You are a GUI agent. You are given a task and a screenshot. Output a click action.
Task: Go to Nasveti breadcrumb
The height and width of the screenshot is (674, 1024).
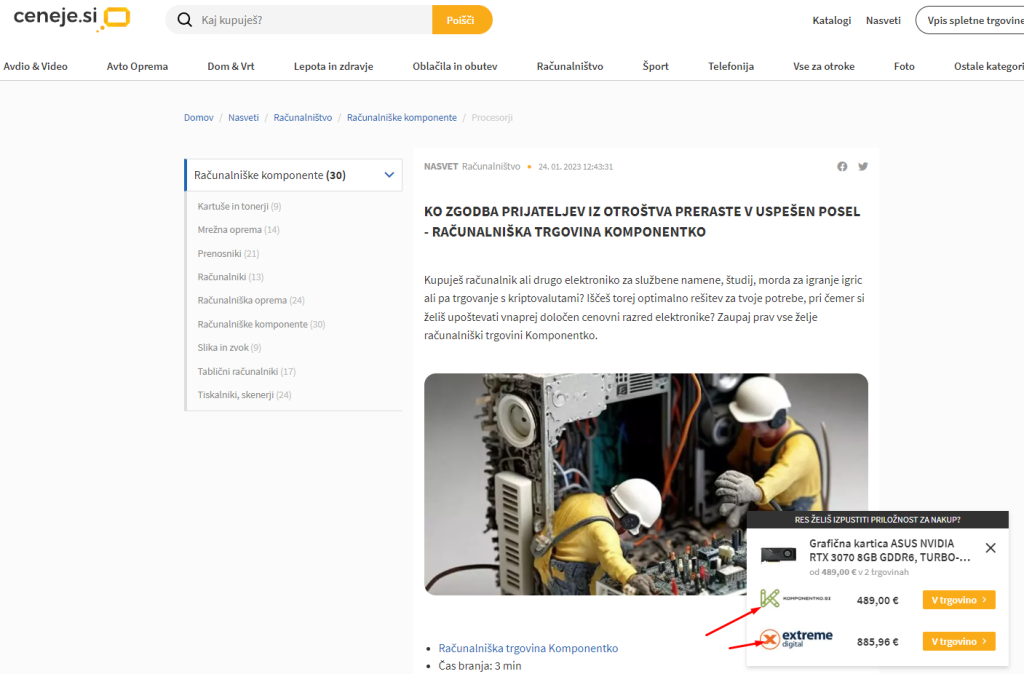coord(243,118)
